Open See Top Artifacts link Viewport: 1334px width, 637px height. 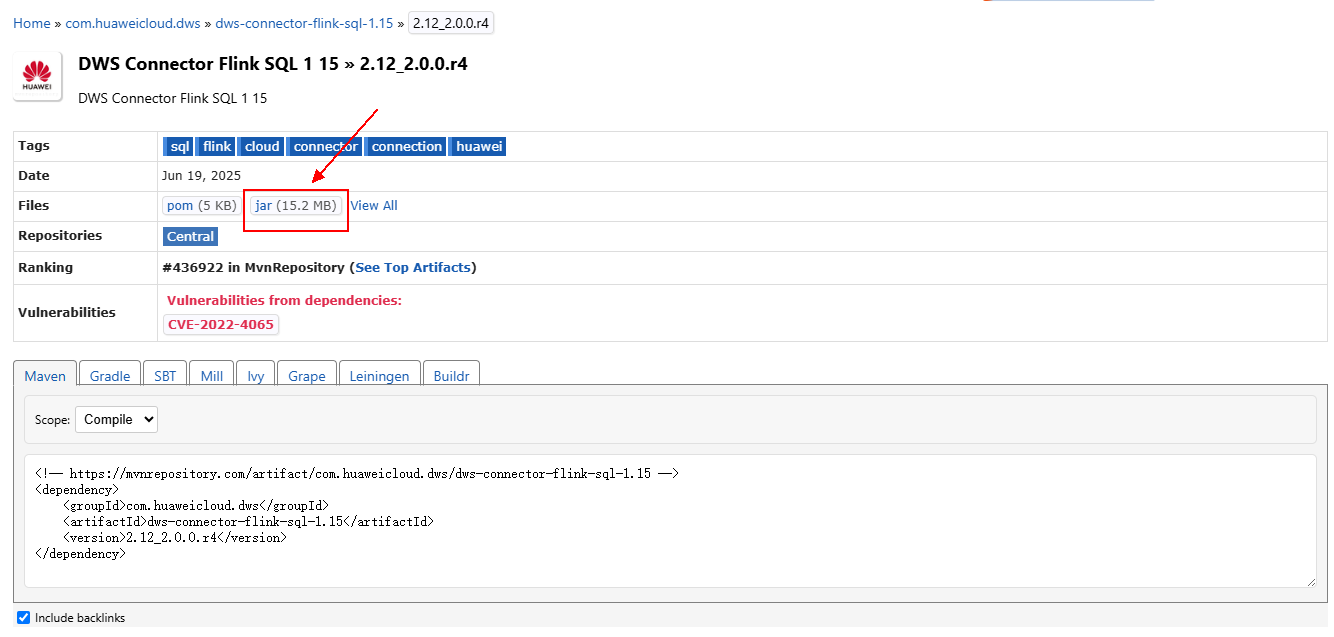pos(414,267)
